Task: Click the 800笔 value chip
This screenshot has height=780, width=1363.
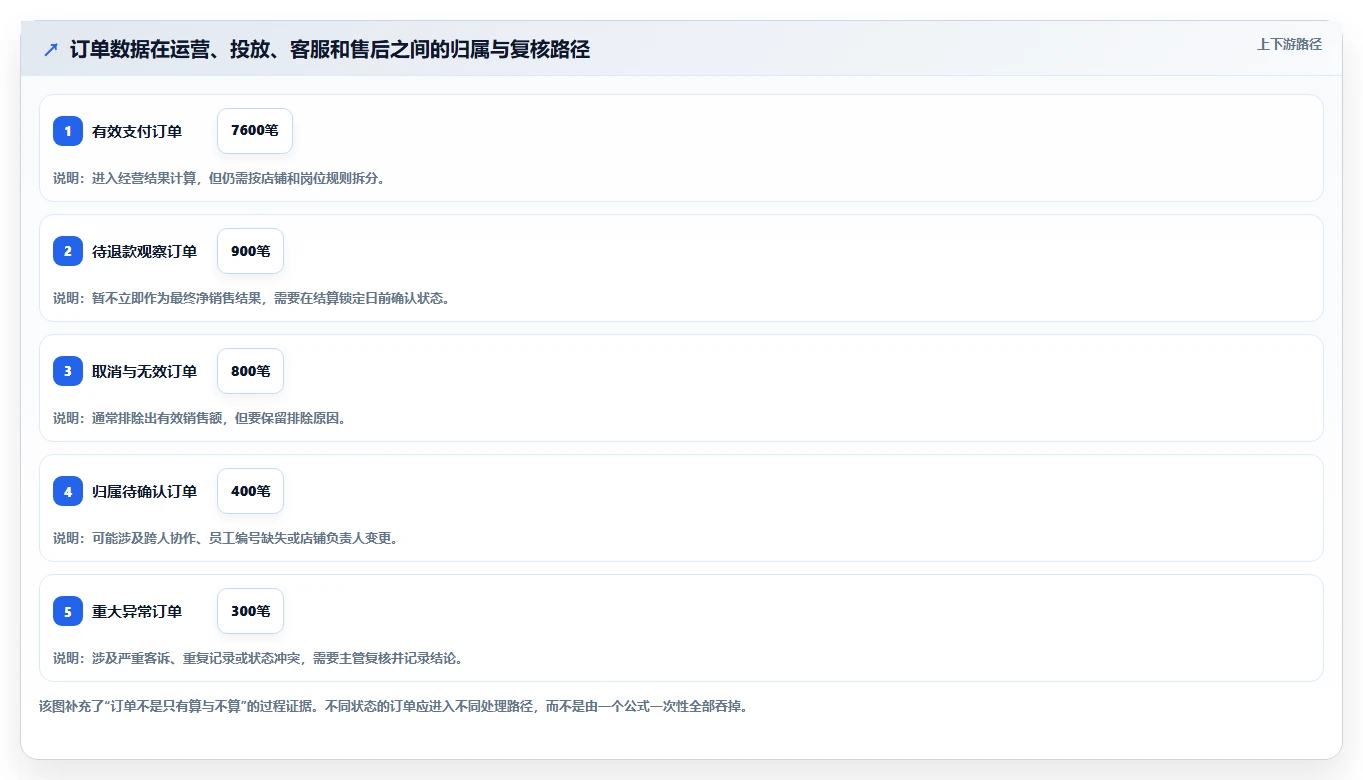Action: pos(251,371)
